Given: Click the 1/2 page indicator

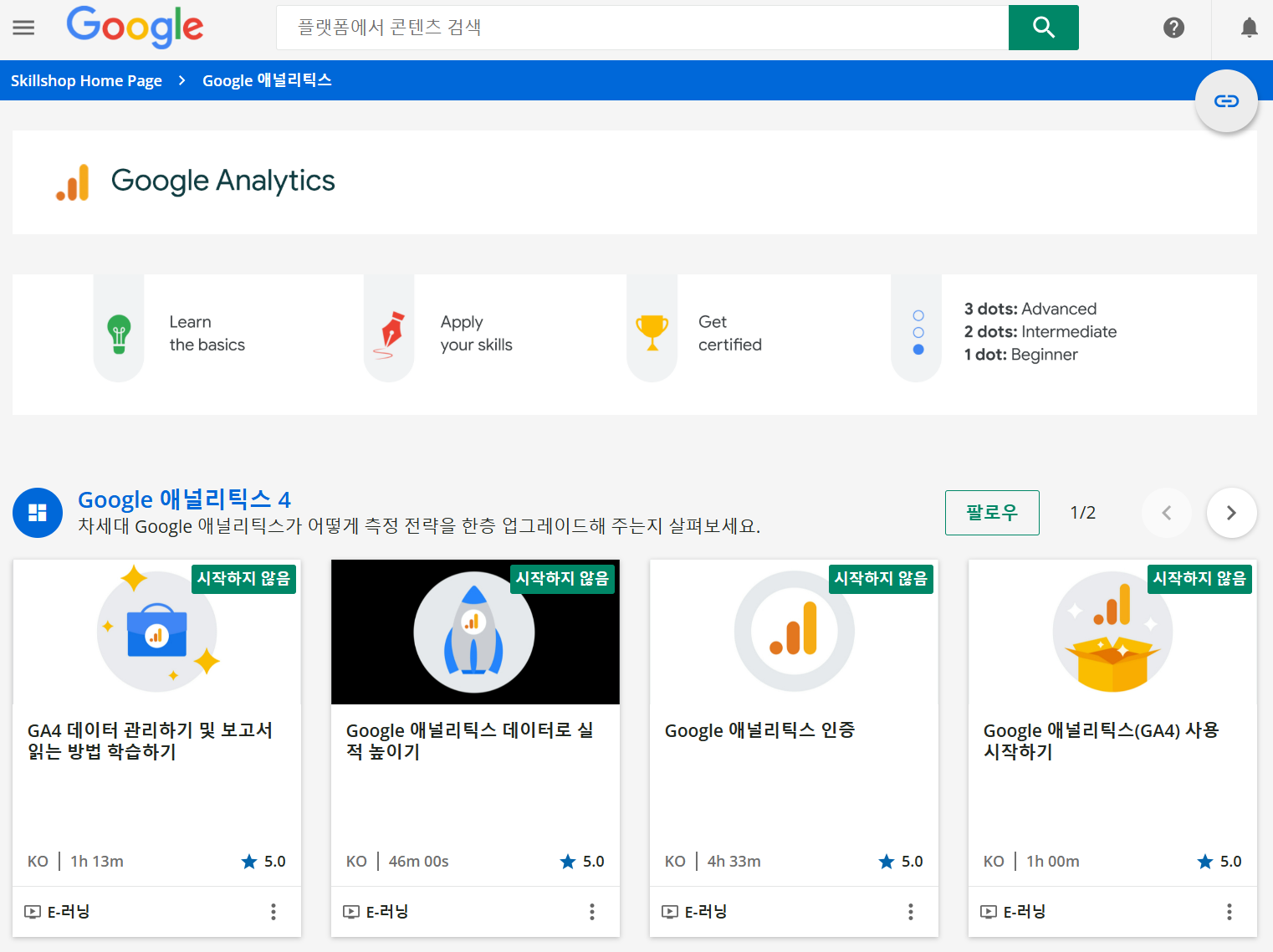Looking at the screenshot, I should pyautogui.click(x=1083, y=513).
